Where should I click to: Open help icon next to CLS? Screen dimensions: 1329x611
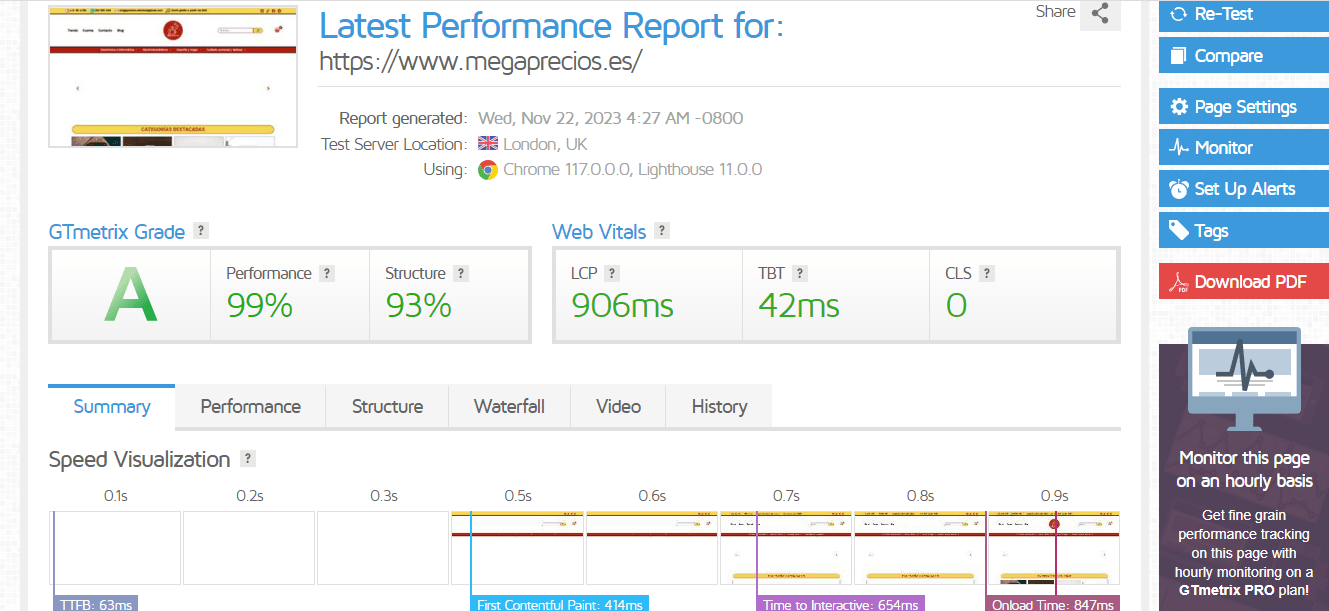coord(987,273)
